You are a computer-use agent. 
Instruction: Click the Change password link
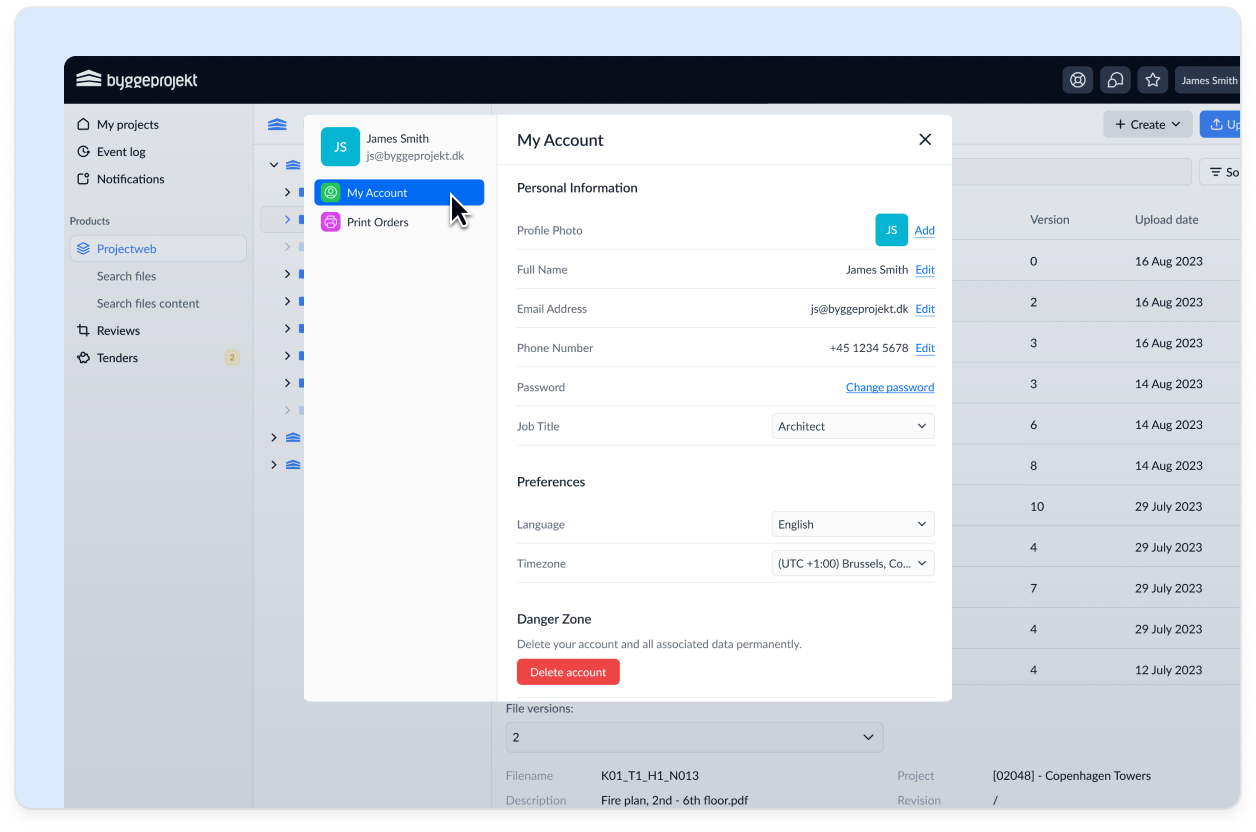(890, 387)
